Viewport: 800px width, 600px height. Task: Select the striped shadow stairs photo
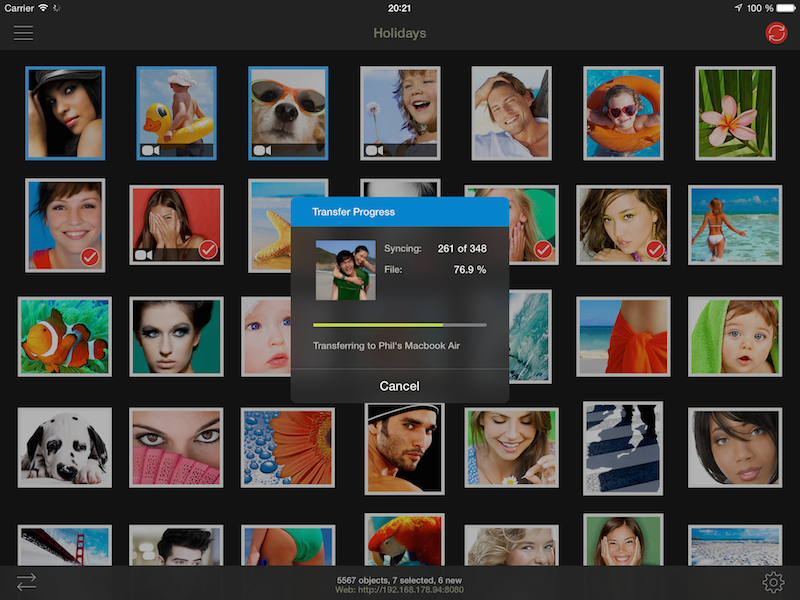coord(623,448)
